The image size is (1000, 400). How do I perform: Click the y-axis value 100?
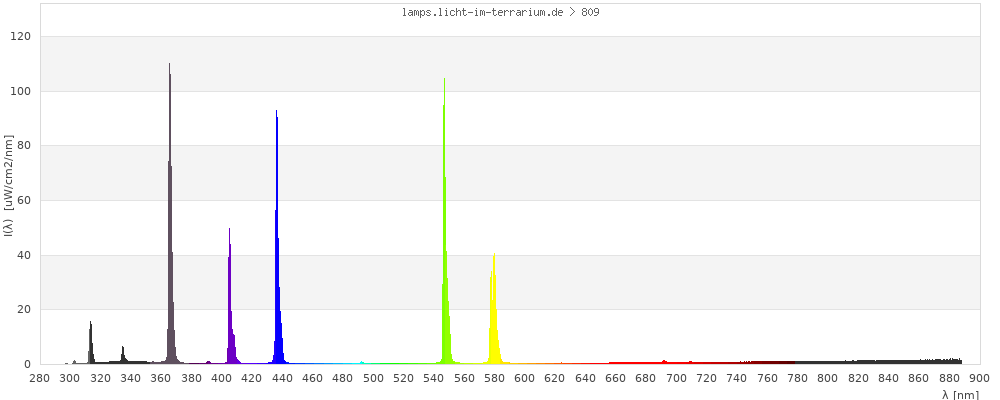point(22,91)
